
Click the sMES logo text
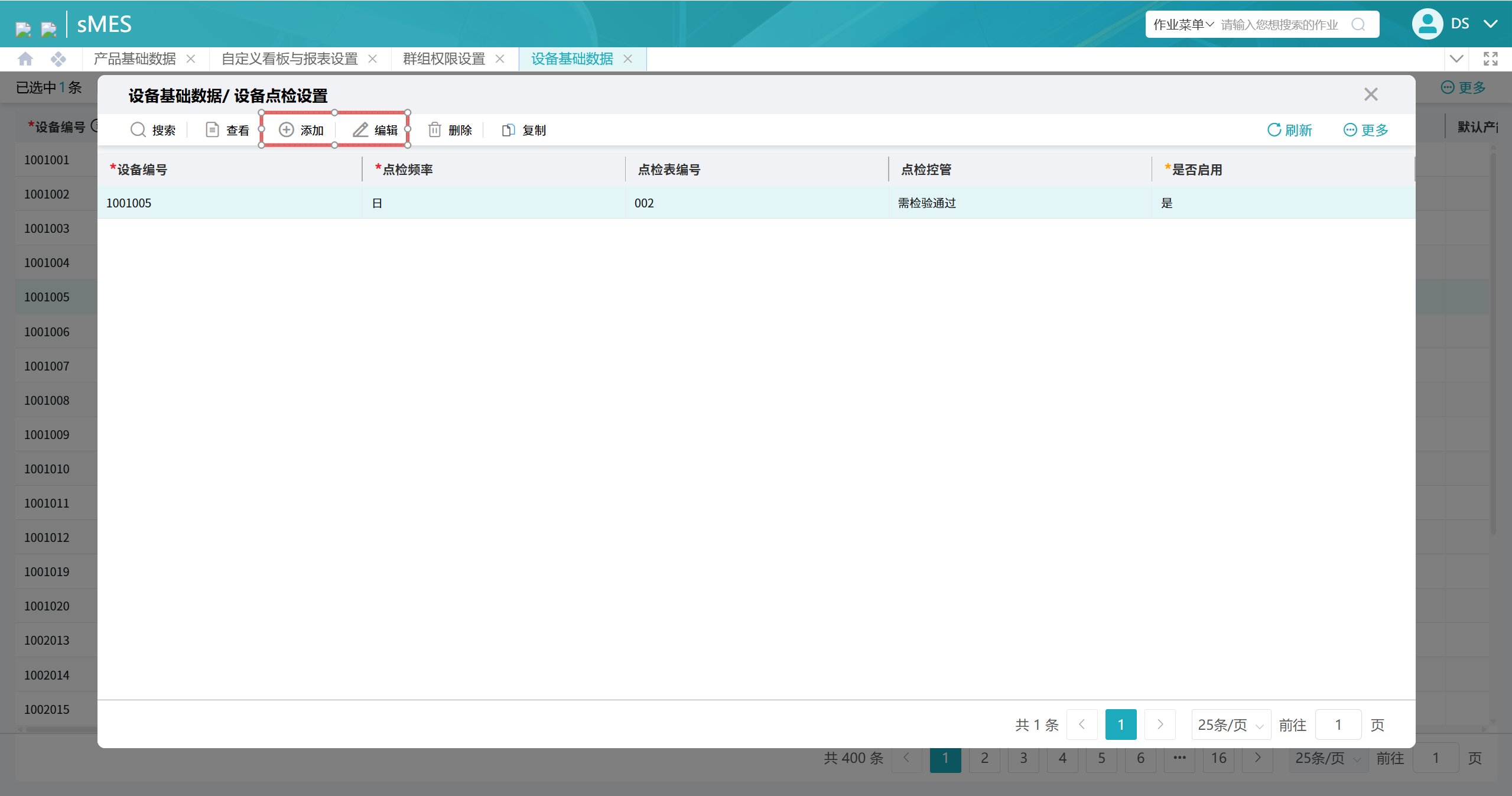pyautogui.click(x=105, y=24)
